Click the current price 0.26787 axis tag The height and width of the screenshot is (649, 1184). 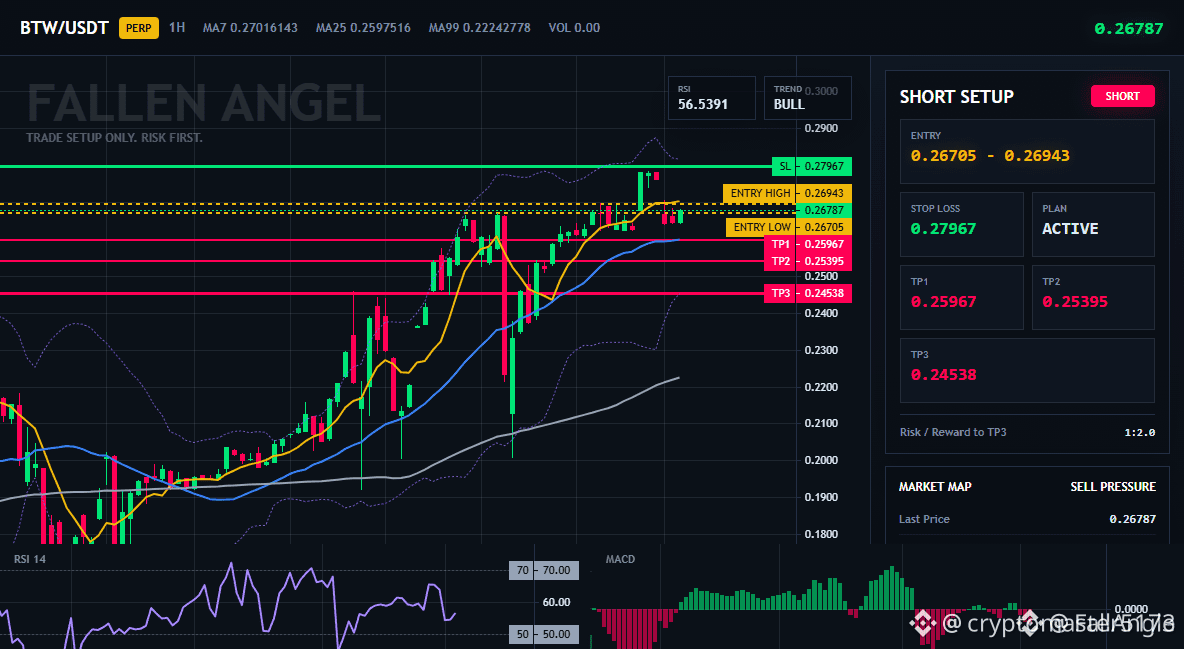pyautogui.click(x=825, y=210)
